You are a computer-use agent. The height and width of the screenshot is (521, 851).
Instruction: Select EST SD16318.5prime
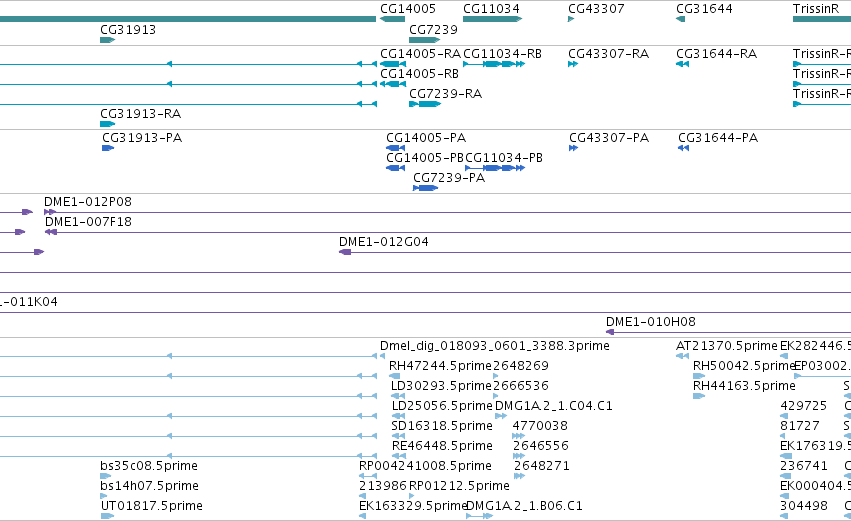pyautogui.click(x=398, y=436)
